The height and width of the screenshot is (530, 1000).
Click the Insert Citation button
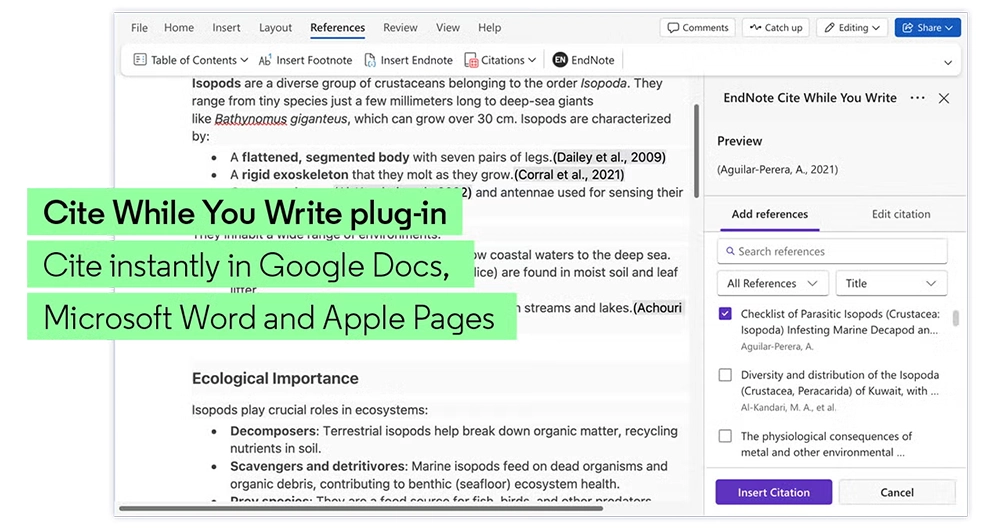(774, 492)
